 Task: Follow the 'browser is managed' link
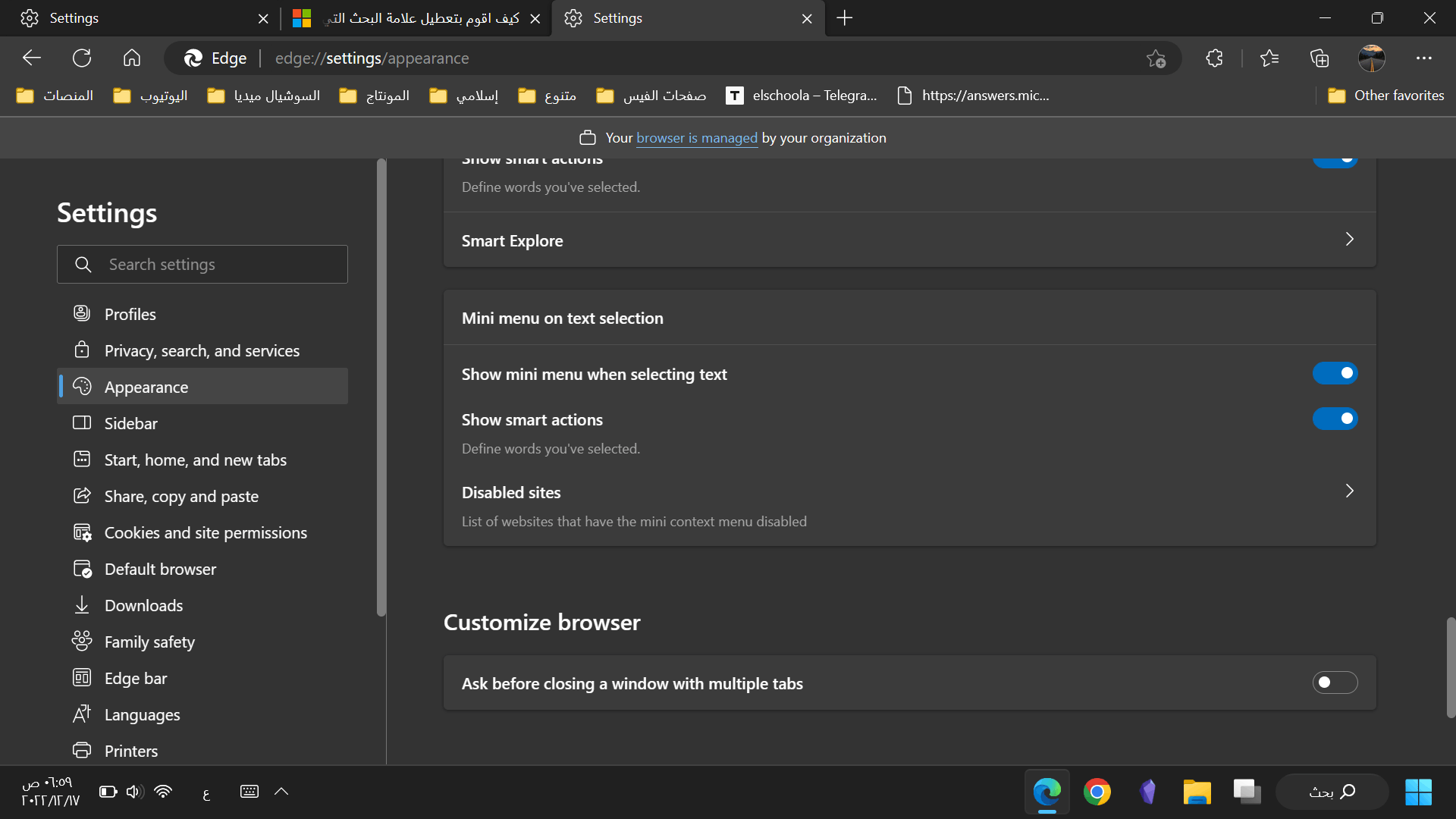tap(696, 138)
